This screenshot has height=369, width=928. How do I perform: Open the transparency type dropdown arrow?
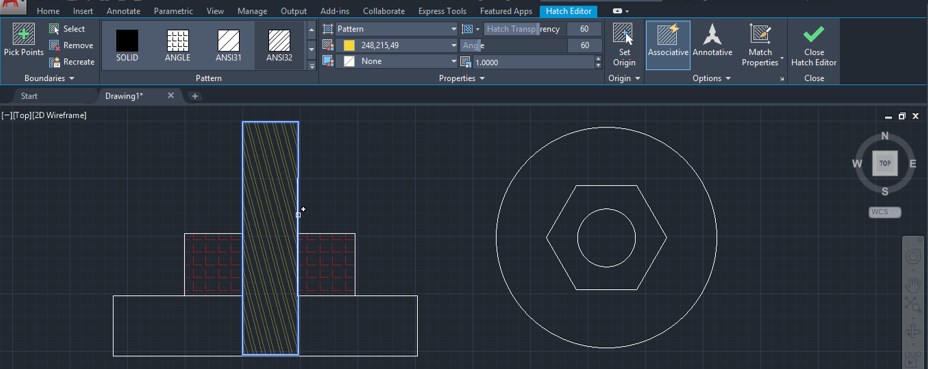[x=478, y=28]
